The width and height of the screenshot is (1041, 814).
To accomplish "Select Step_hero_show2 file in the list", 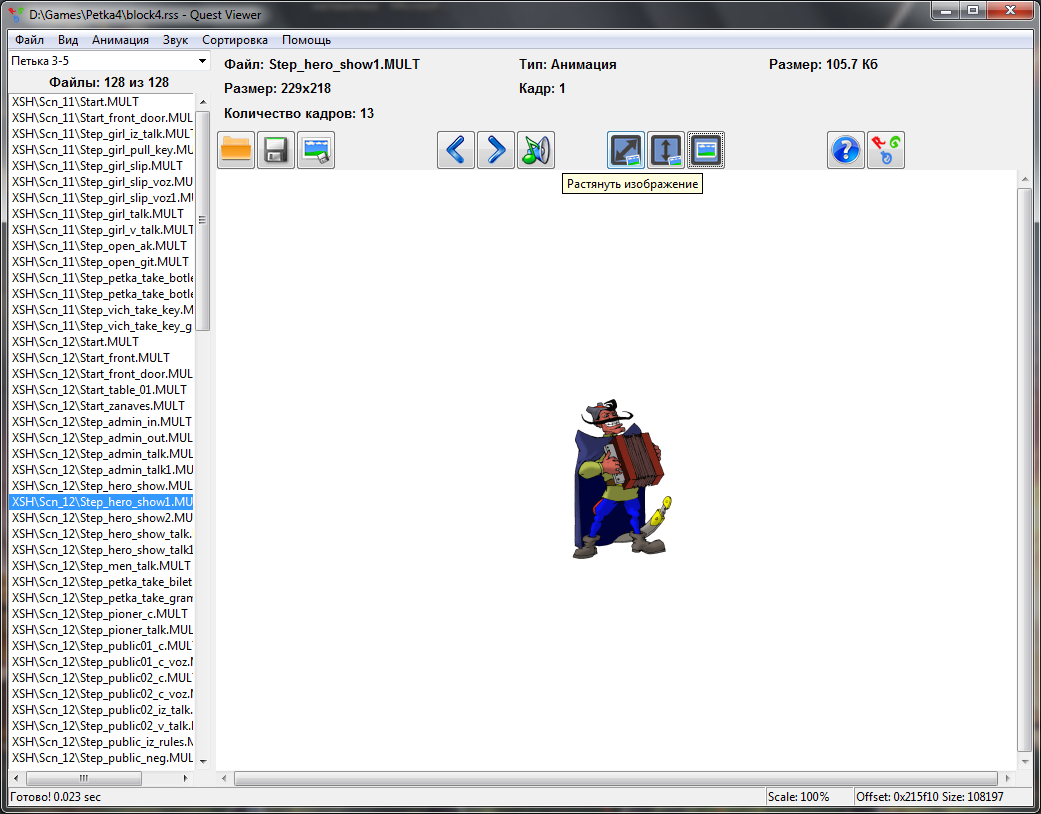I will [102, 518].
